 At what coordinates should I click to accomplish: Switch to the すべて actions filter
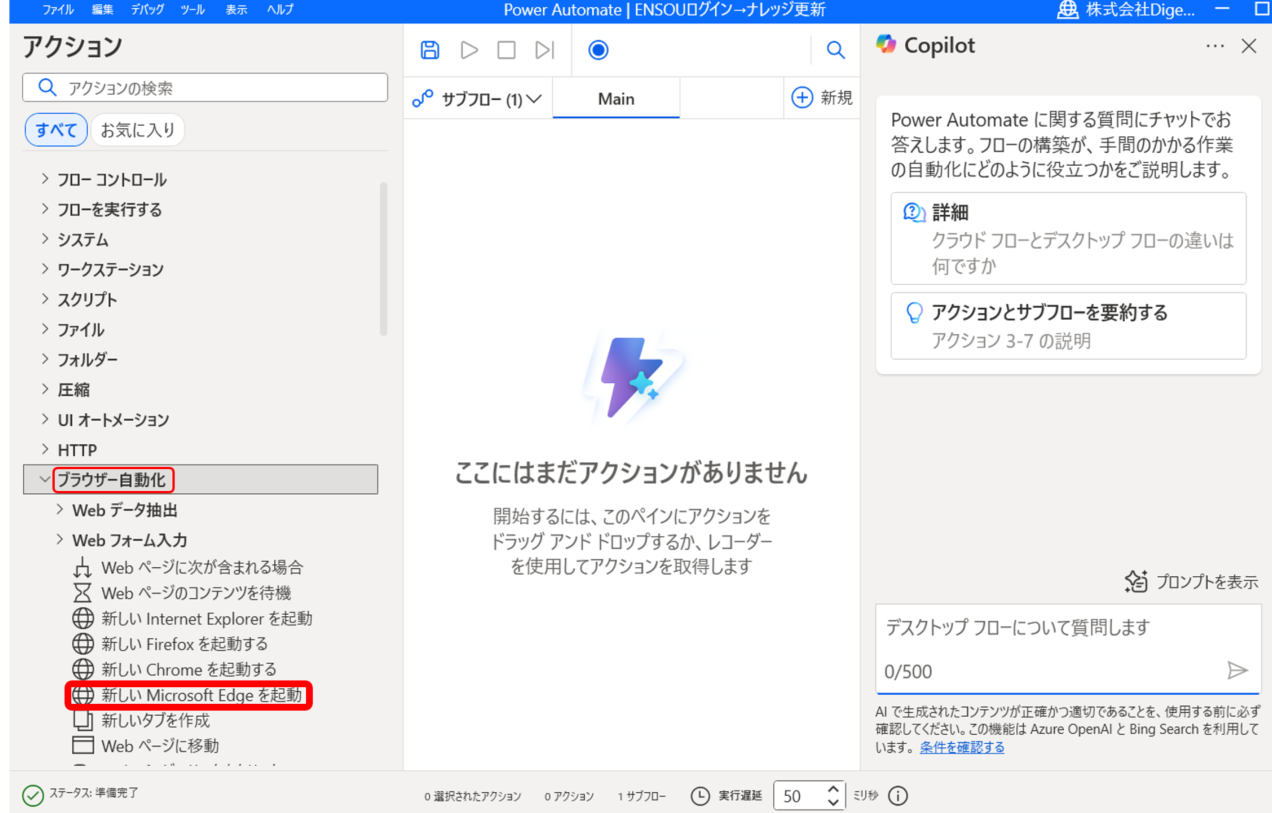(56, 130)
